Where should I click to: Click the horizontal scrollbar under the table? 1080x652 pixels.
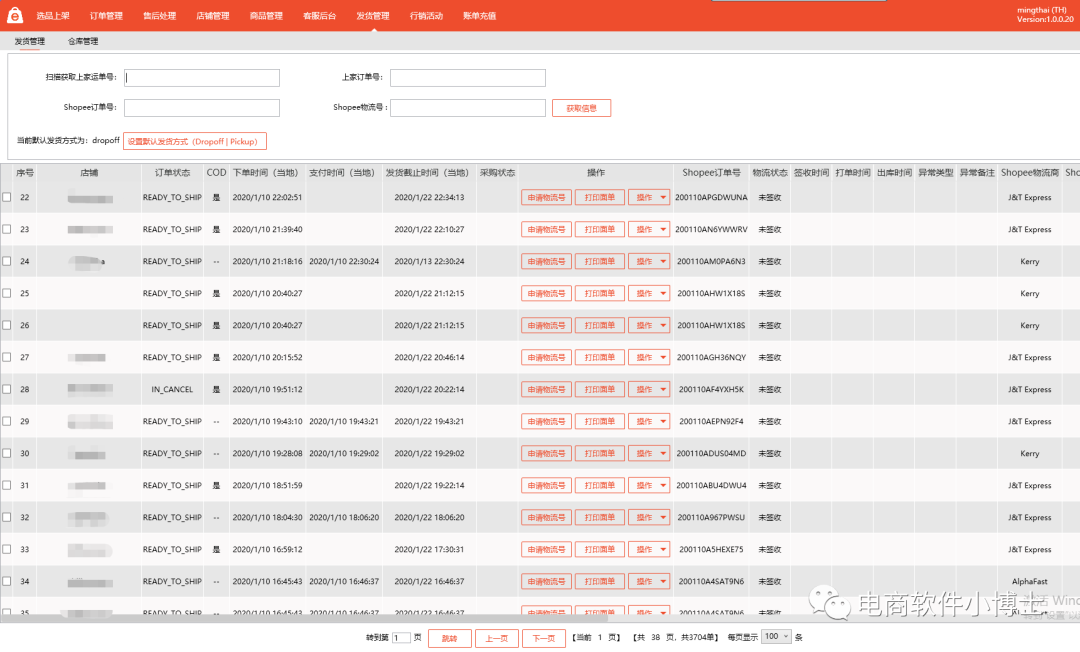[x=303, y=618]
